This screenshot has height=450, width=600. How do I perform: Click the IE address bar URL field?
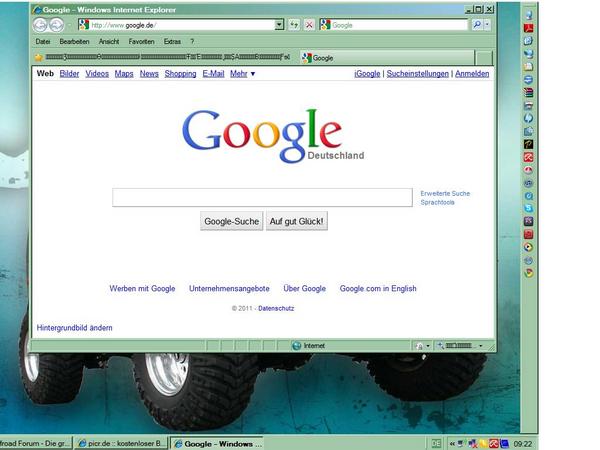(182, 25)
